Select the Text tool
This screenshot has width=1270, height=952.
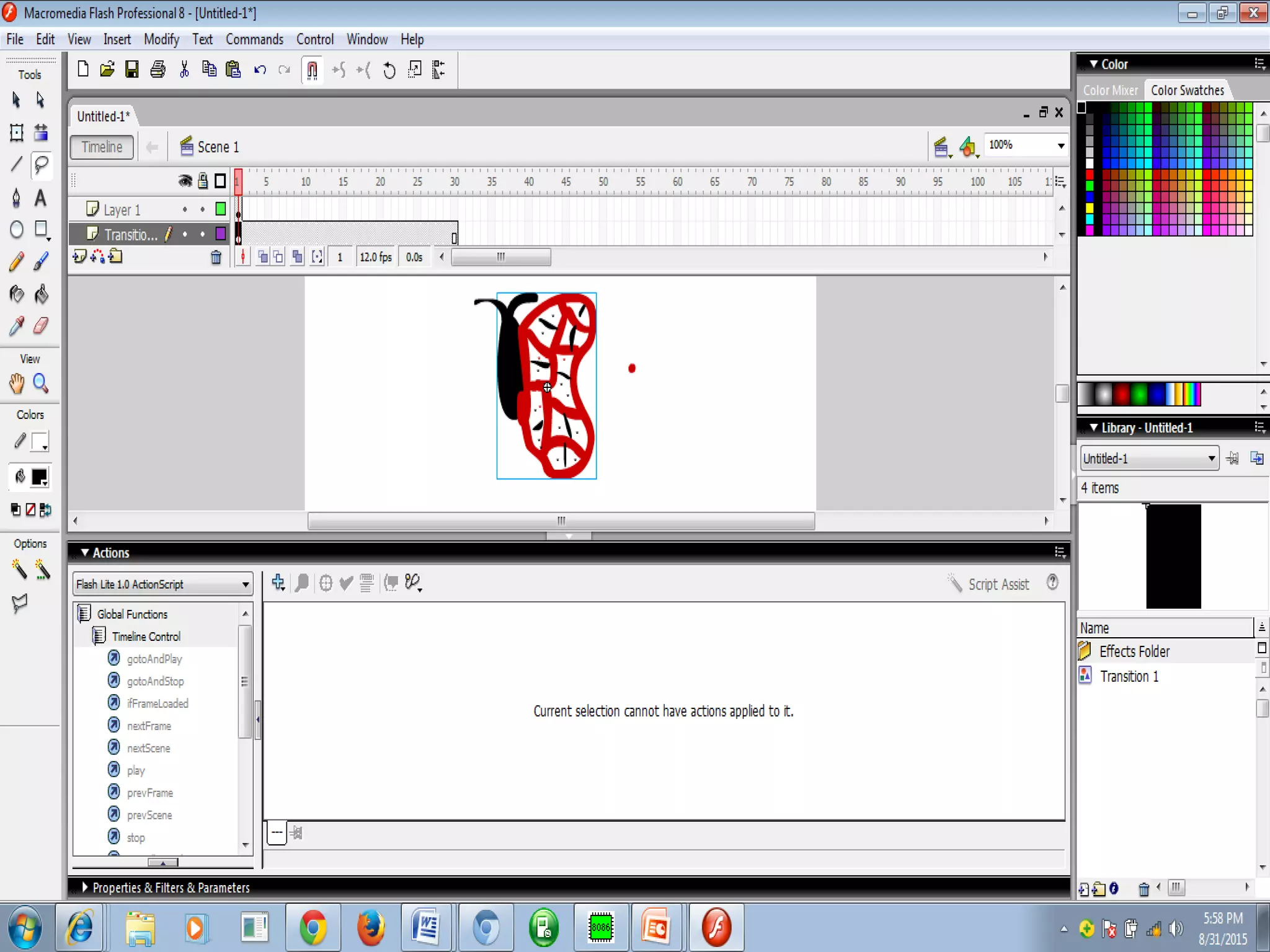click(x=41, y=198)
